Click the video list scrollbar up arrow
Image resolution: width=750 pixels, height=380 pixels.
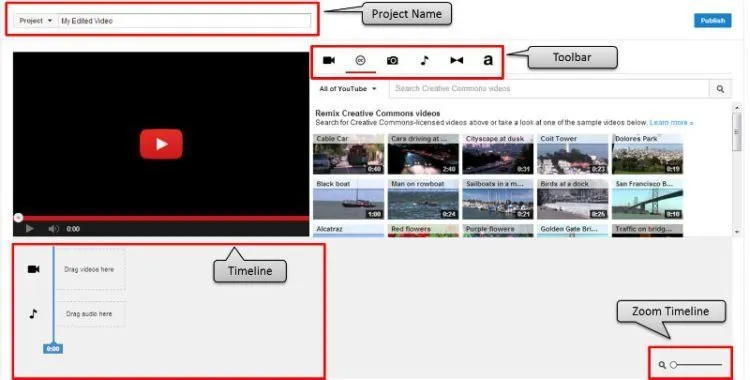coord(737,108)
